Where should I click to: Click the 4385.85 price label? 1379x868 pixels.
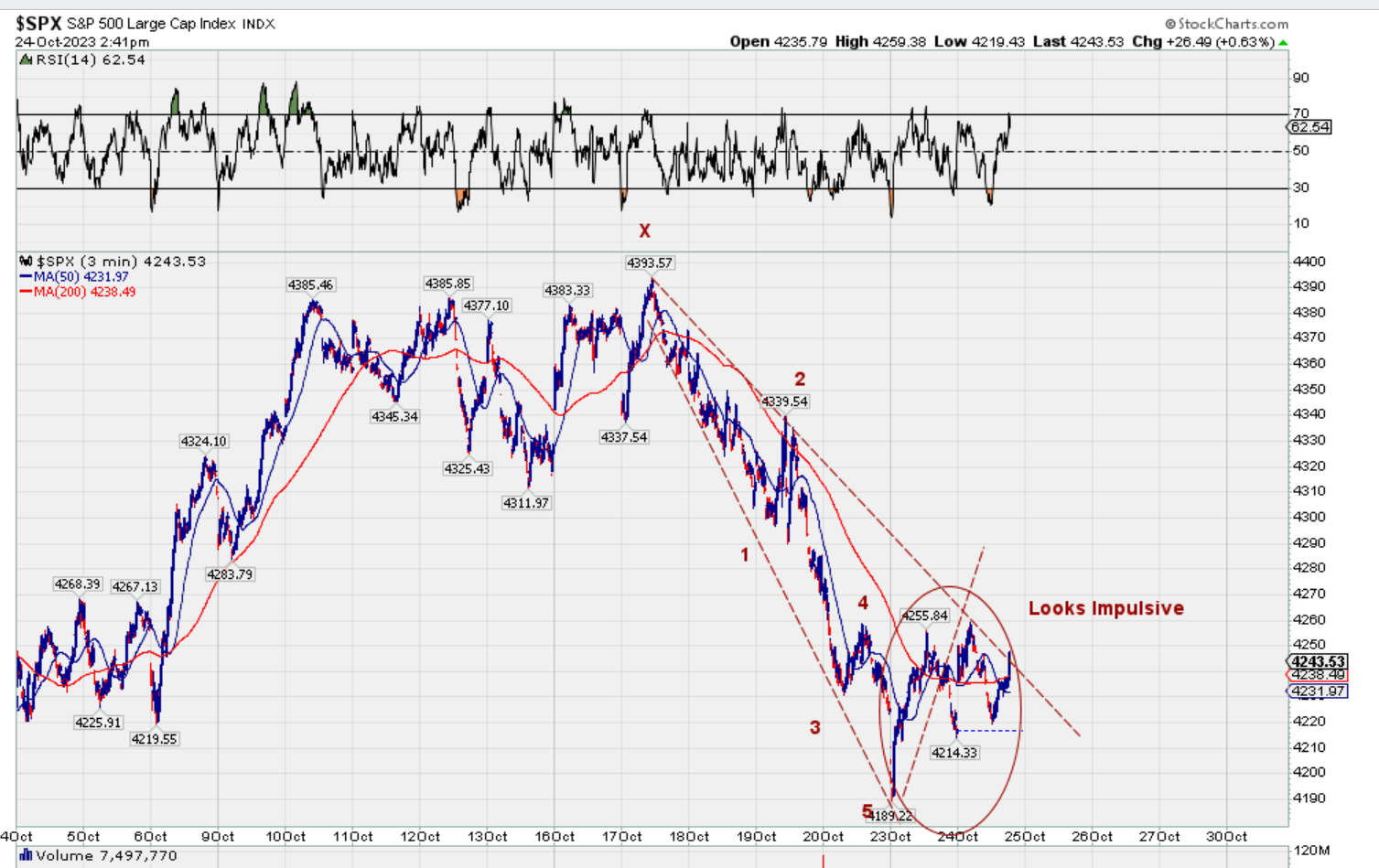point(448,284)
